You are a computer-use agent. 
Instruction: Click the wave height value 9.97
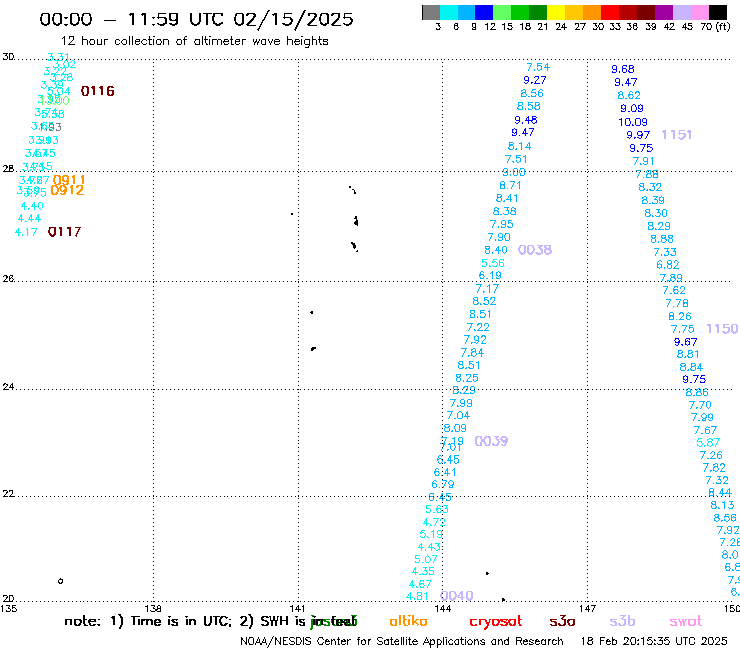(x=638, y=135)
